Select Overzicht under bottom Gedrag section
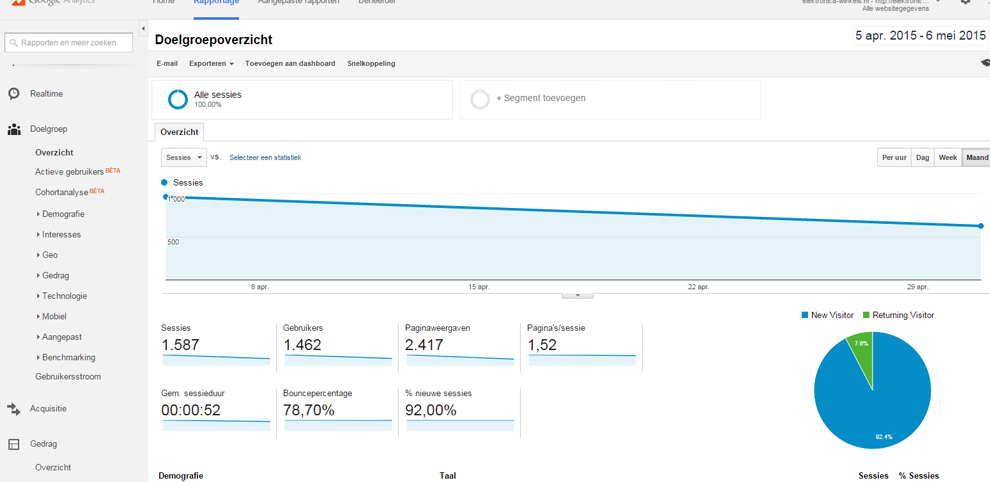 pos(53,468)
